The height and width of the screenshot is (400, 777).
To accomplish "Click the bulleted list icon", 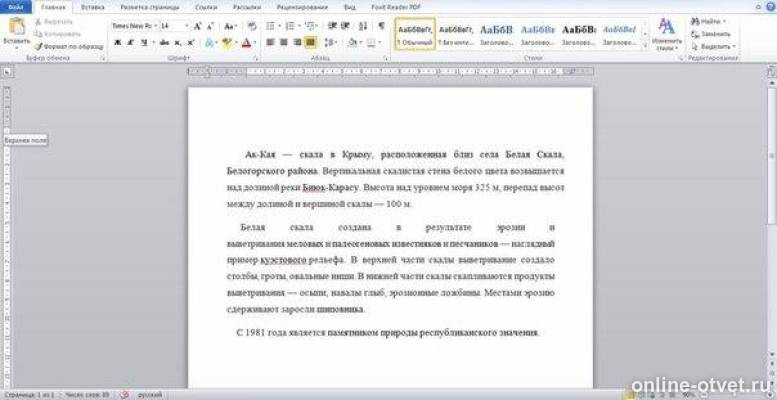I will click(x=271, y=26).
